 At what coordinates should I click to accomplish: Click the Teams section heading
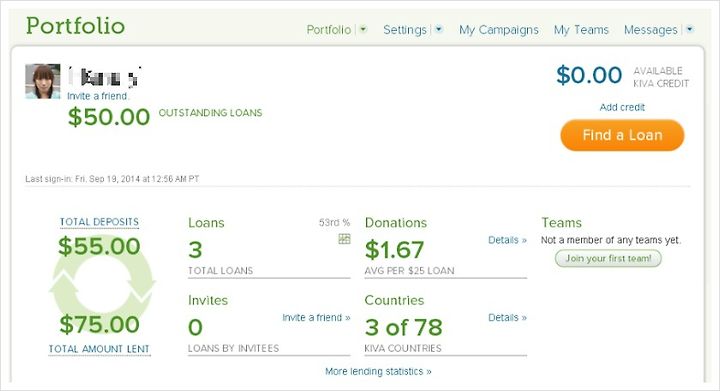coord(561,223)
